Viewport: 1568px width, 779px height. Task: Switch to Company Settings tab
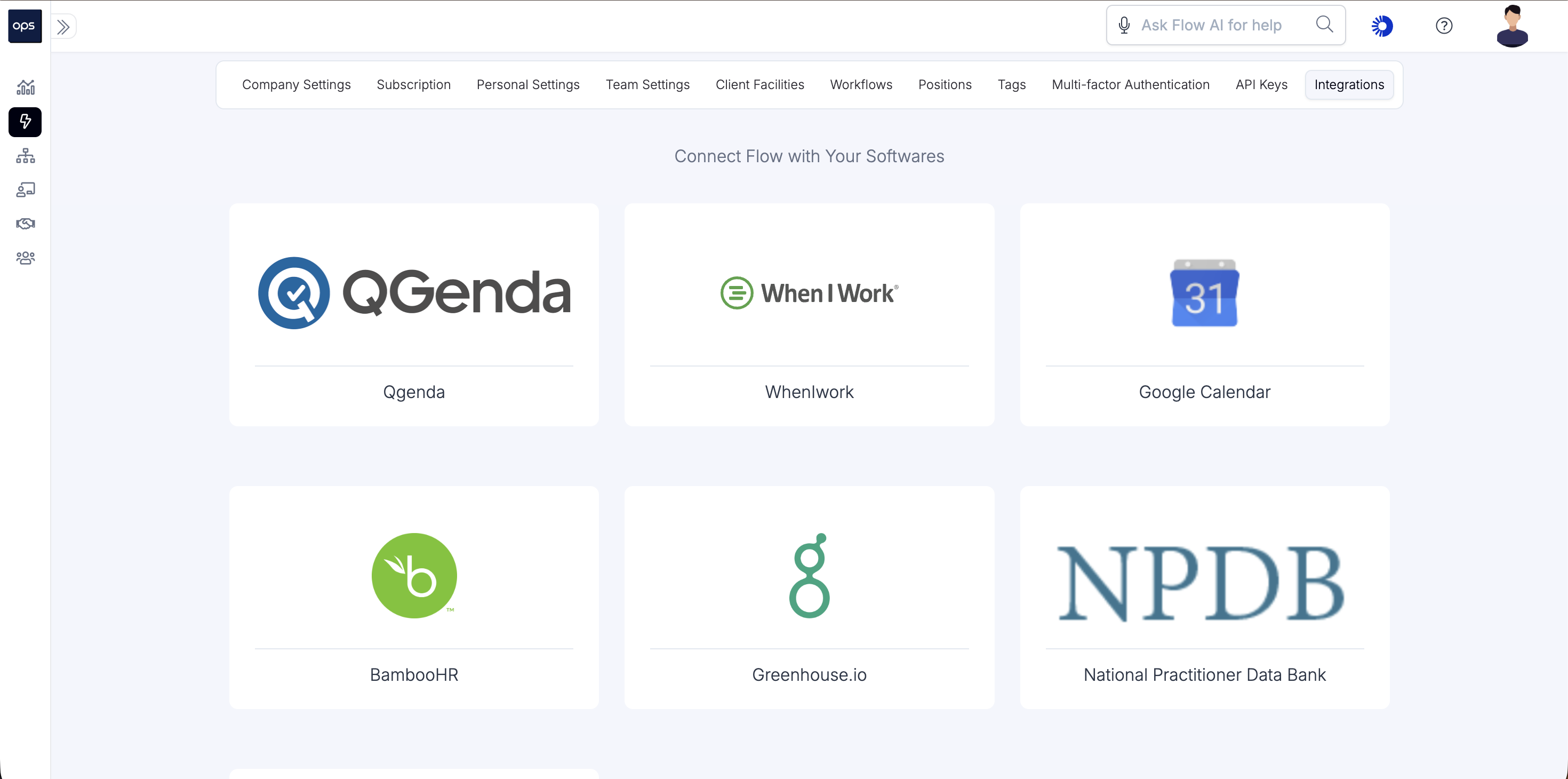[297, 85]
